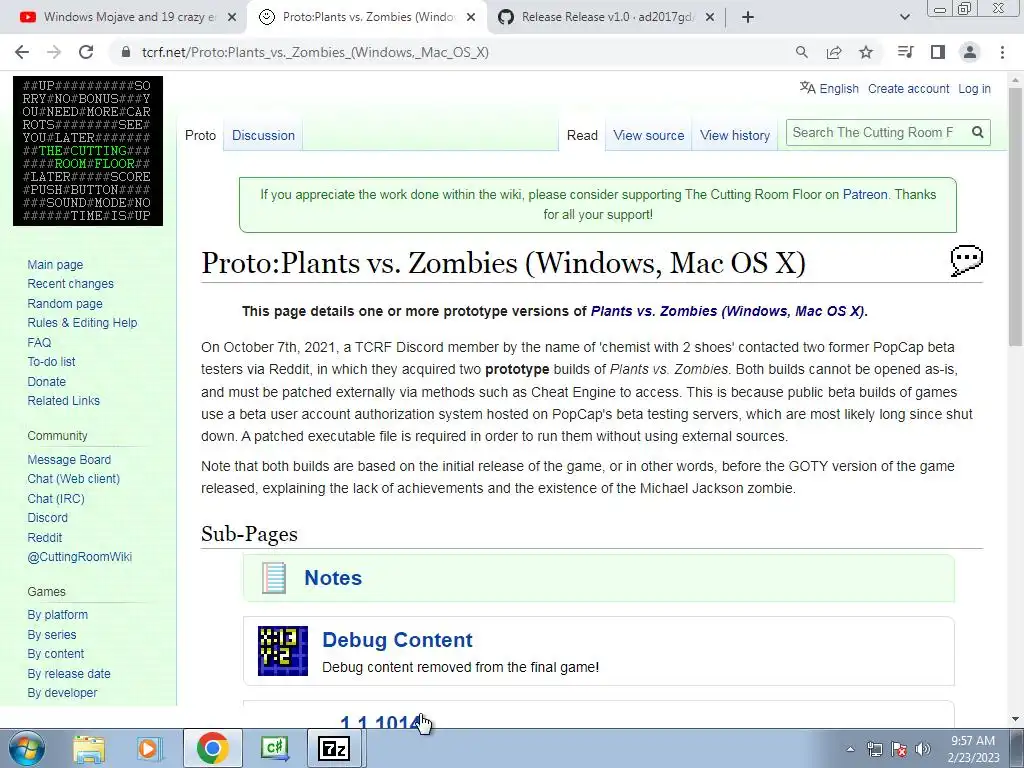Open the View history tab
1024x768 pixels.
(735, 135)
